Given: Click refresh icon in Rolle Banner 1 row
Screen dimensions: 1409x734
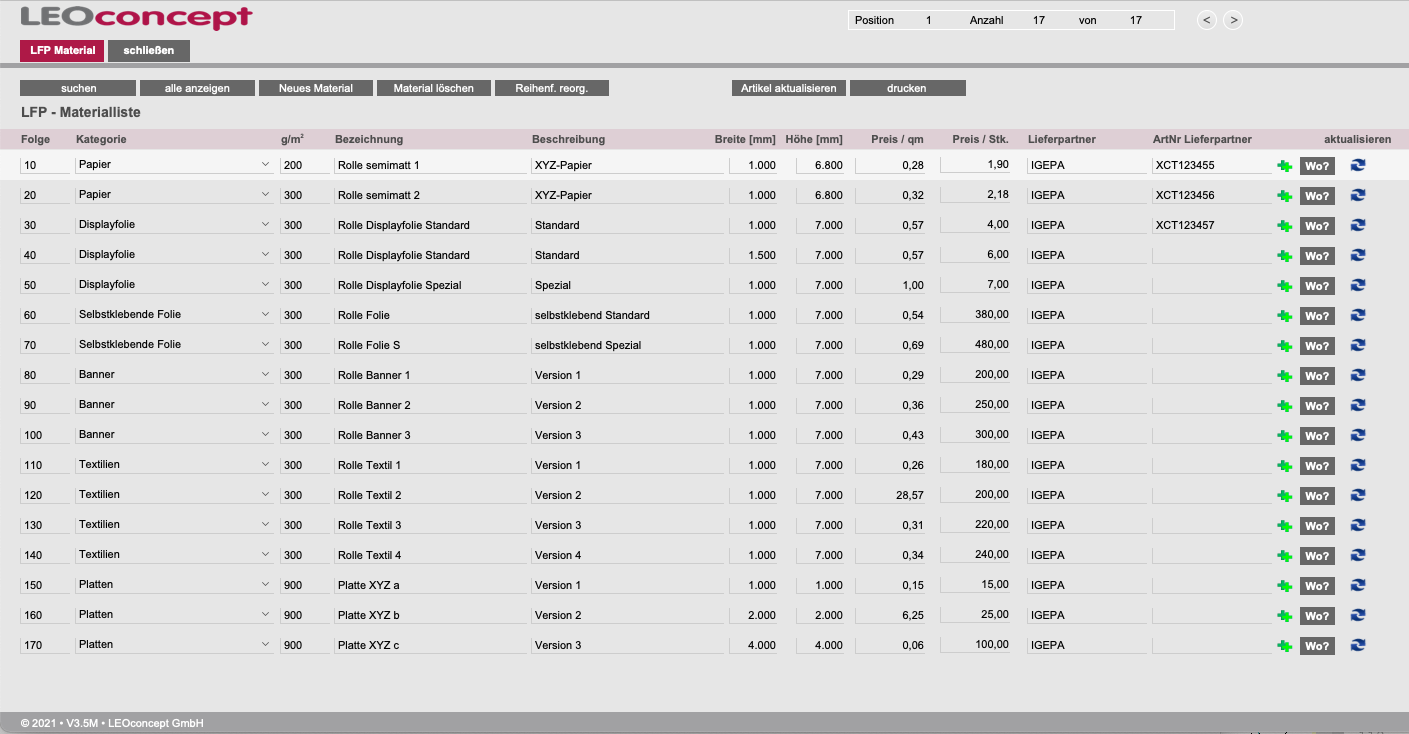Looking at the screenshot, I should click(1358, 375).
